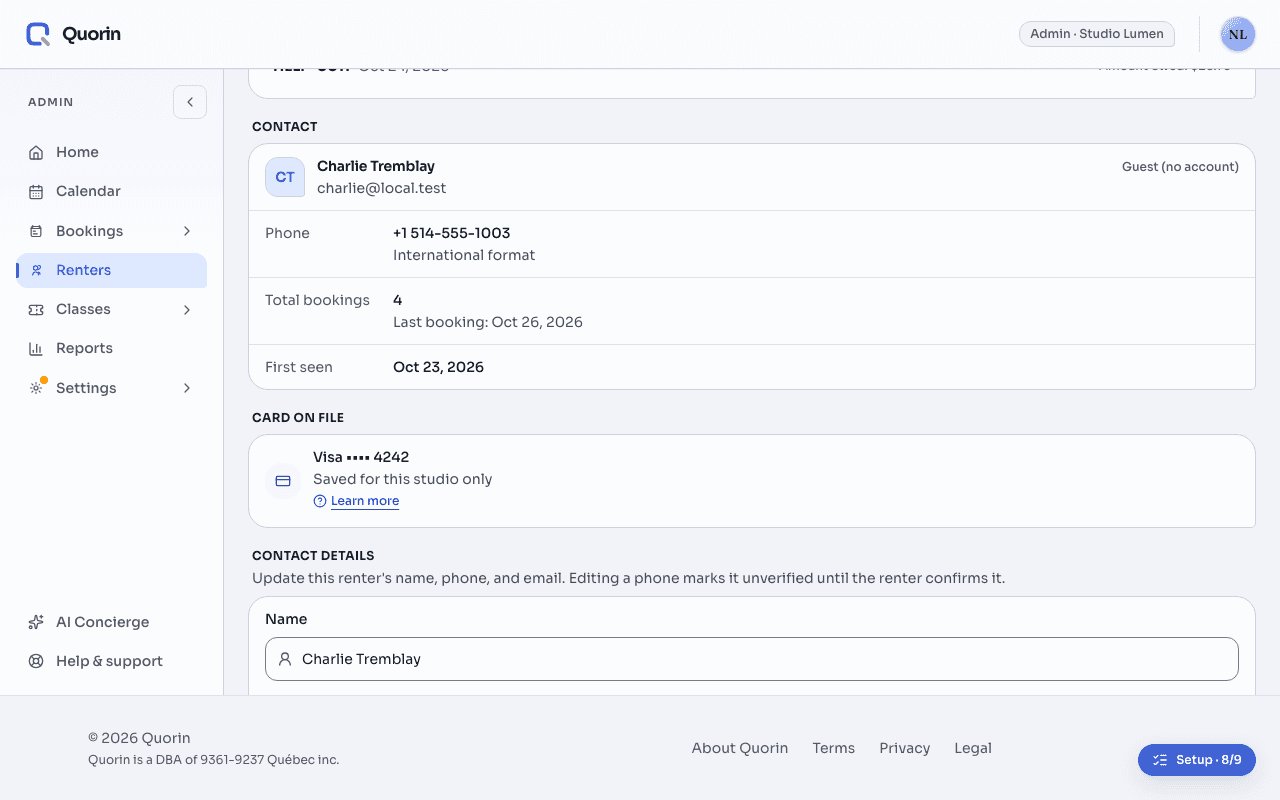
Task: Click the CT avatar badge
Action: 285,177
